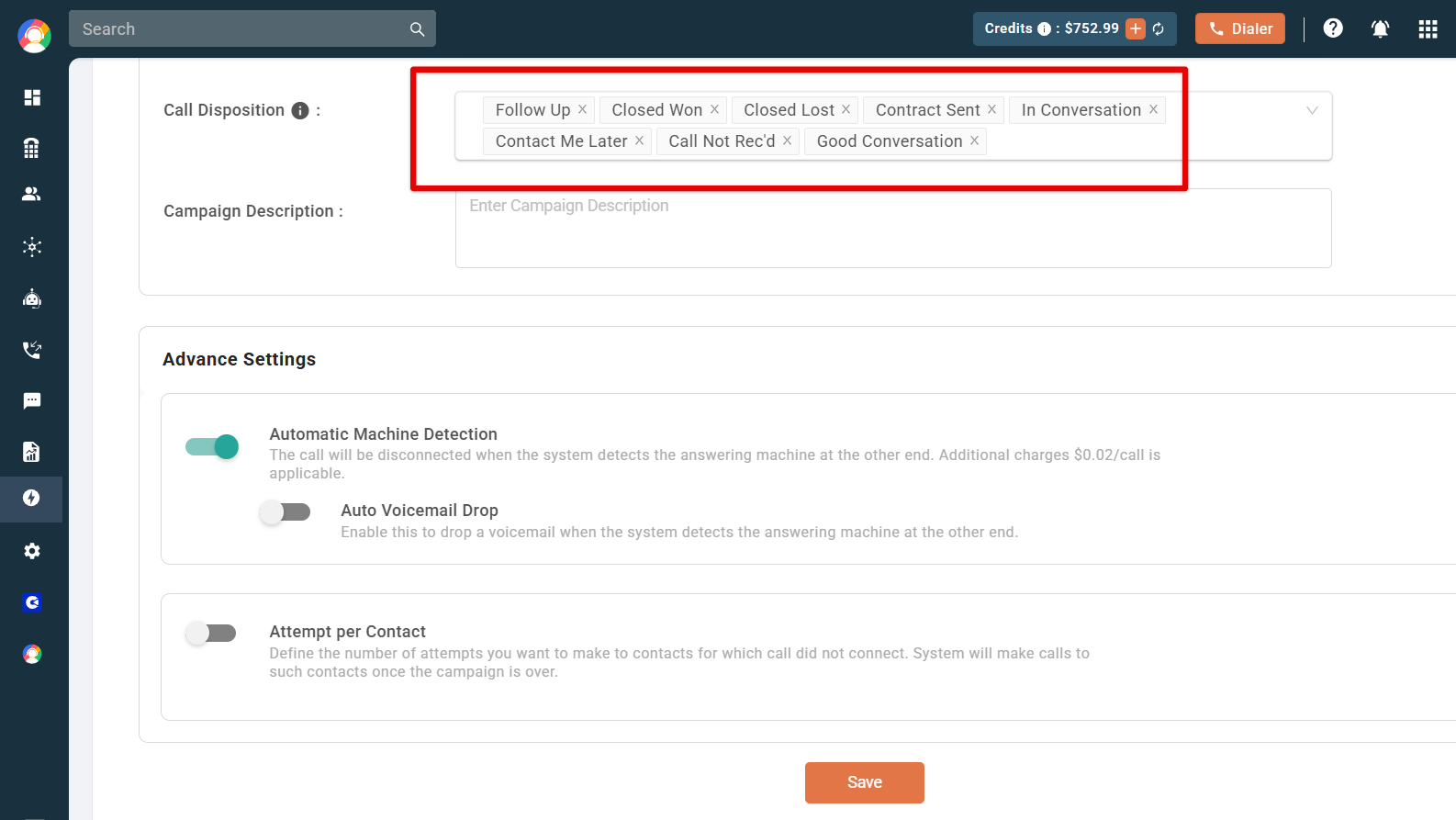Remove the Call Not Rec'd disposition tag
This screenshot has width=1456, height=820.
787,140
